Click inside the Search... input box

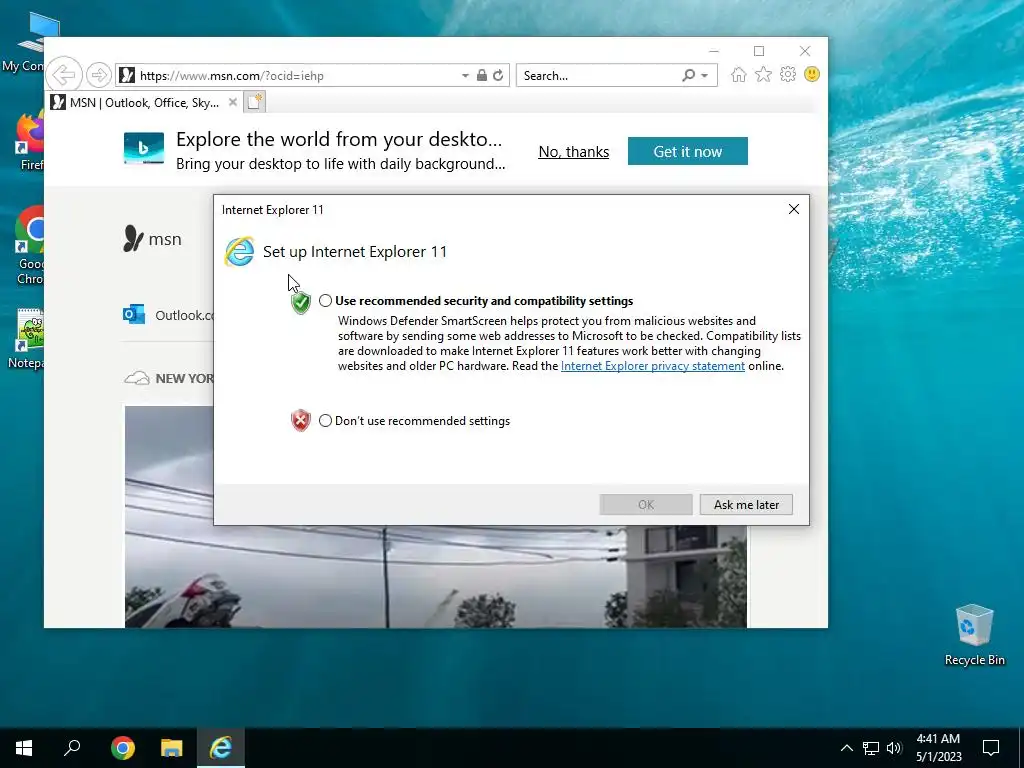tap(600, 75)
